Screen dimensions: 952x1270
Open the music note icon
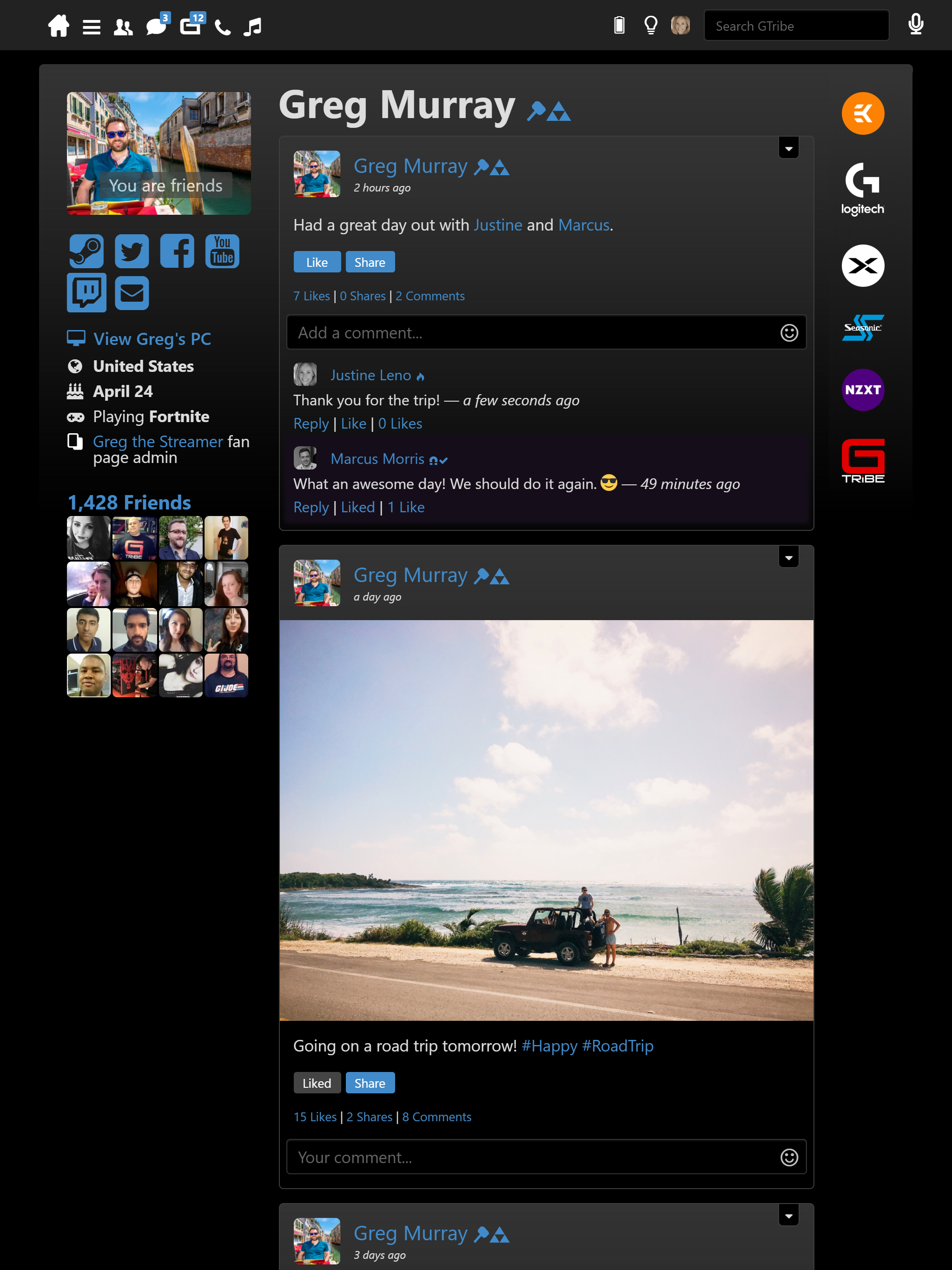(252, 27)
